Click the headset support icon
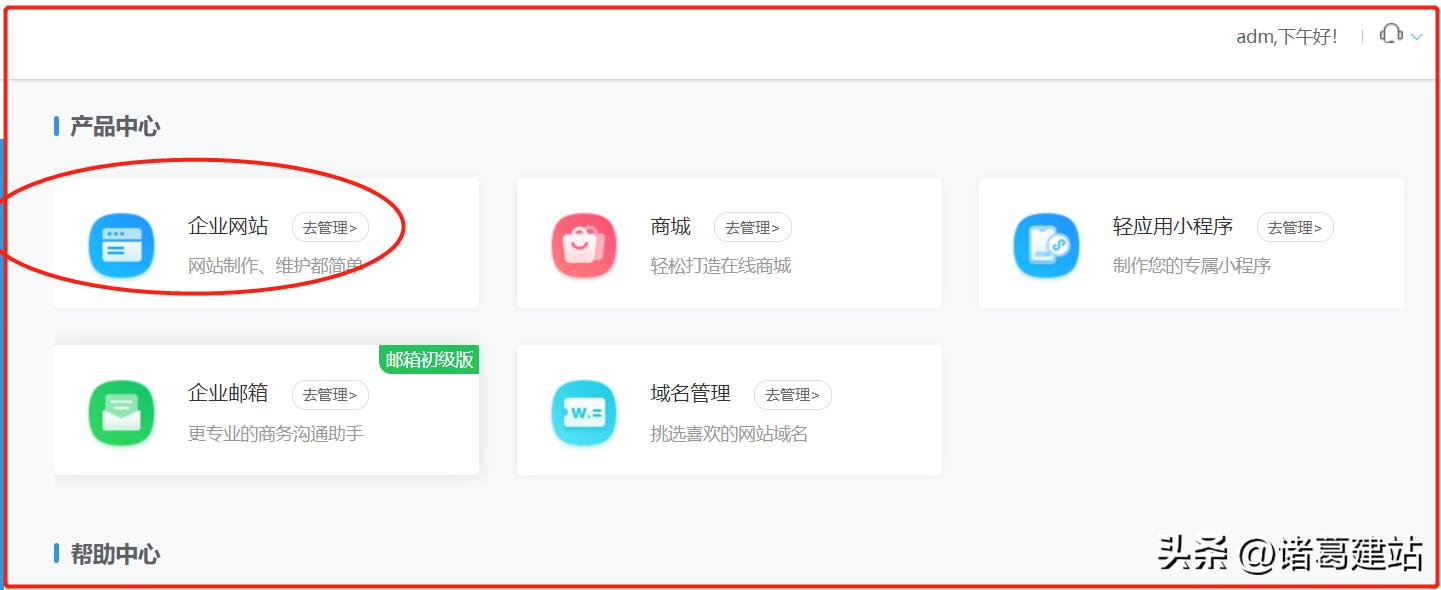The height and width of the screenshot is (590, 1441). coord(1390,35)
